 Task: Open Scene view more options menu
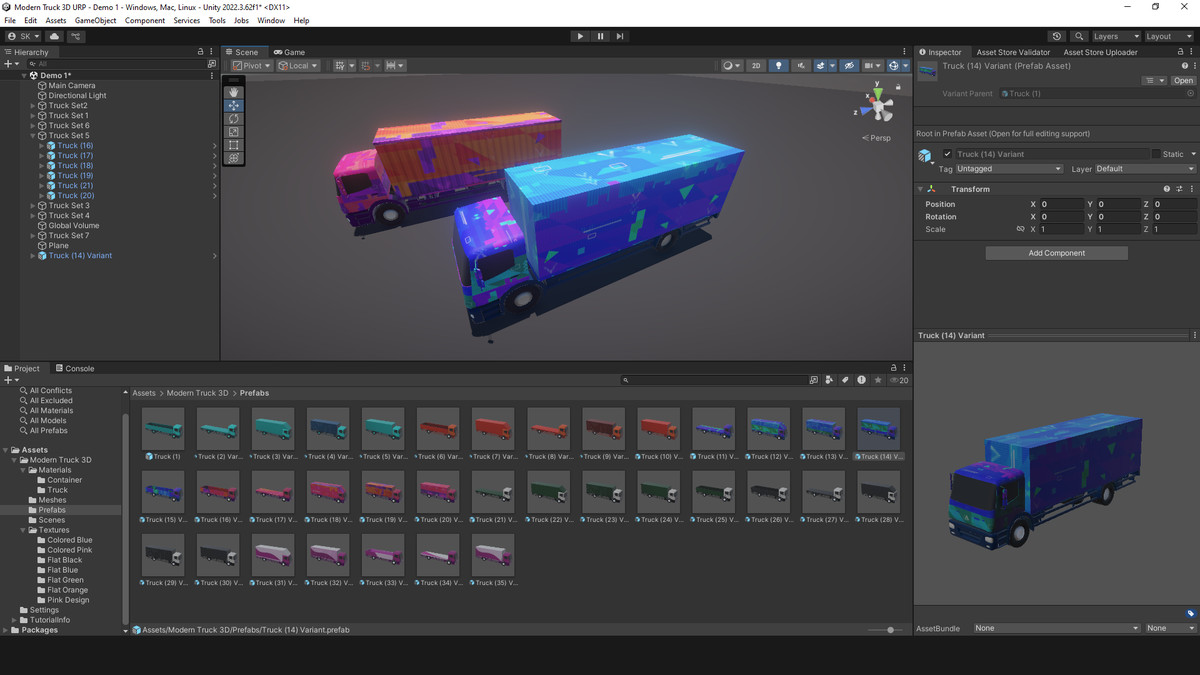(x=905, y=52)
